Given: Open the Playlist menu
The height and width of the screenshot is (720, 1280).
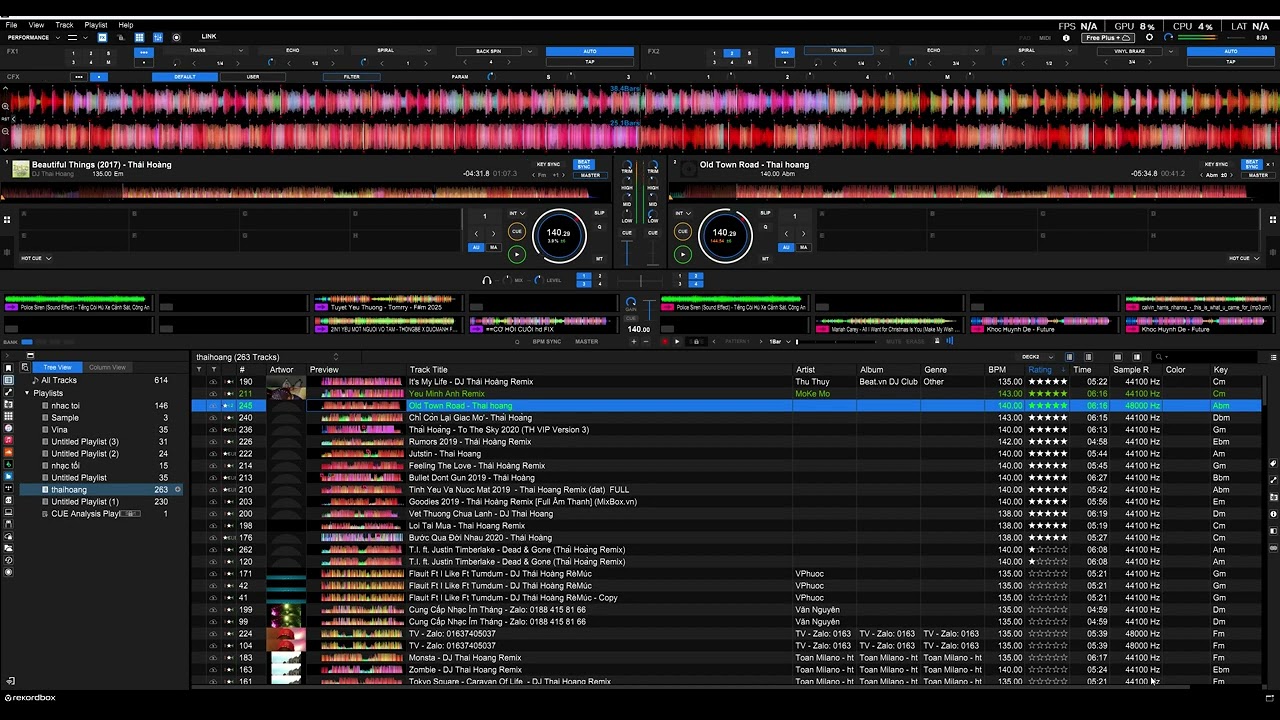Looking at the screenshot, I should [x=96, y=25].
